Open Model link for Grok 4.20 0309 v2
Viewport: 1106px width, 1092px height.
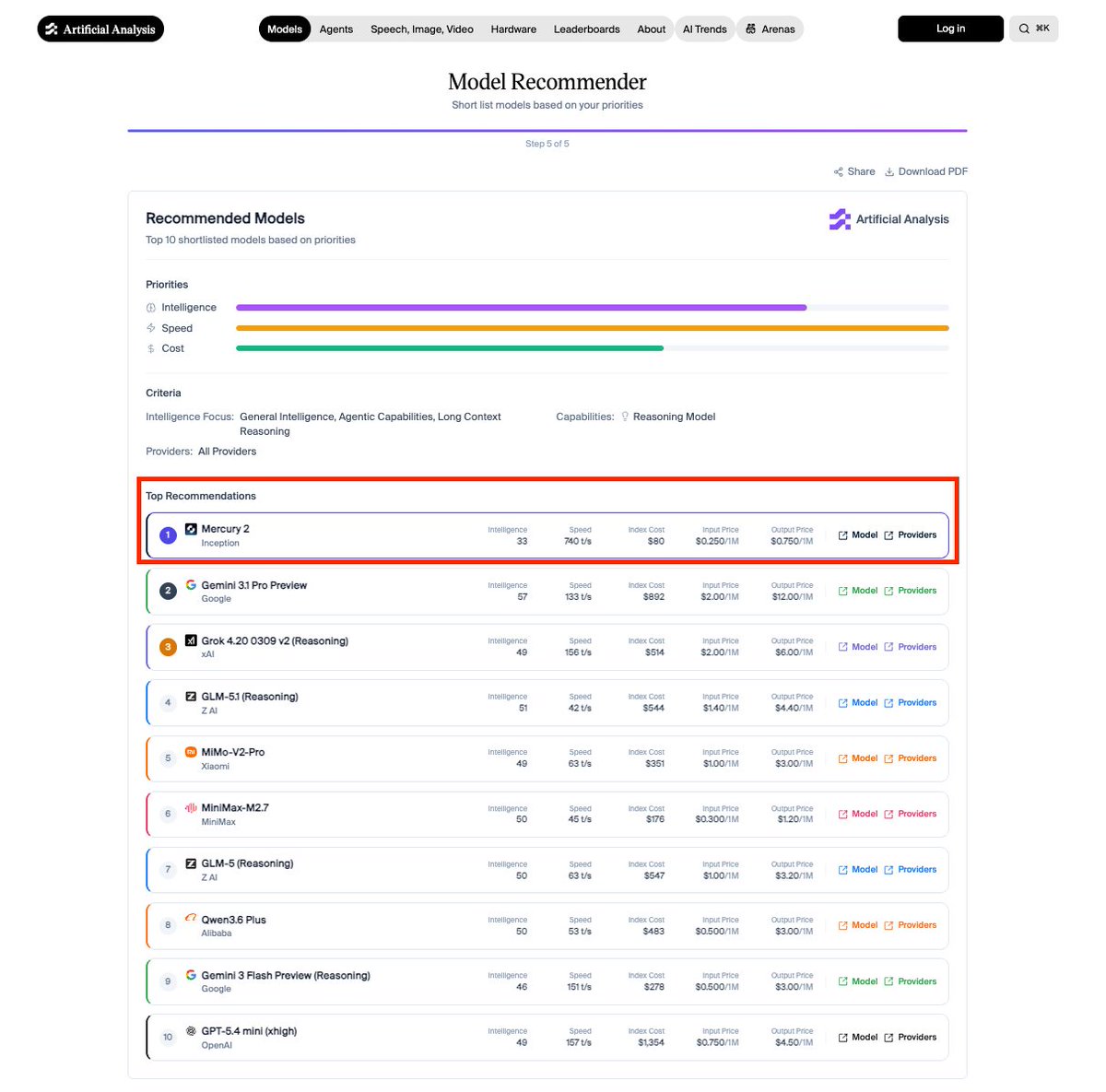[x=857, y=647]
